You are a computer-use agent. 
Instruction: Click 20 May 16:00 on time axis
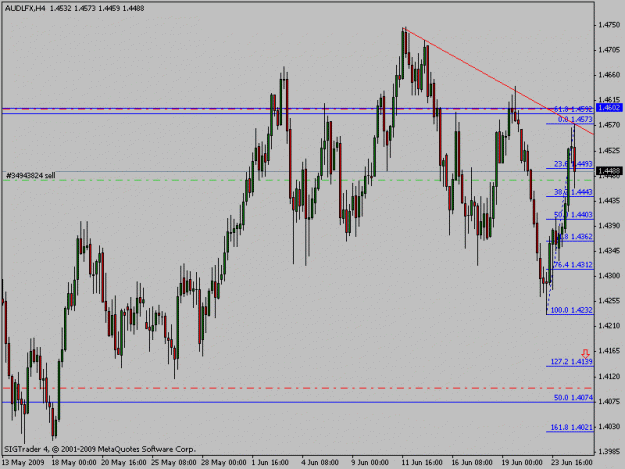tap(124, 463)
